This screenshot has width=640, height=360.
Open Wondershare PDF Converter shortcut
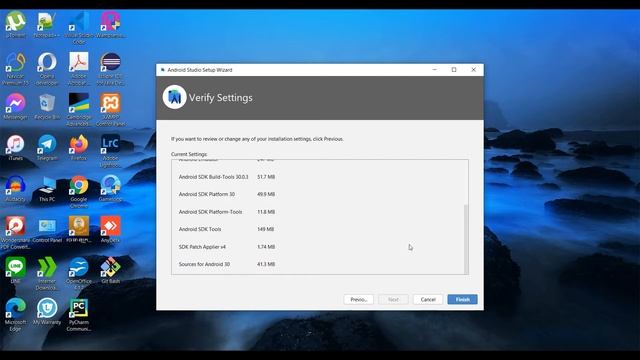pos(16,232)
